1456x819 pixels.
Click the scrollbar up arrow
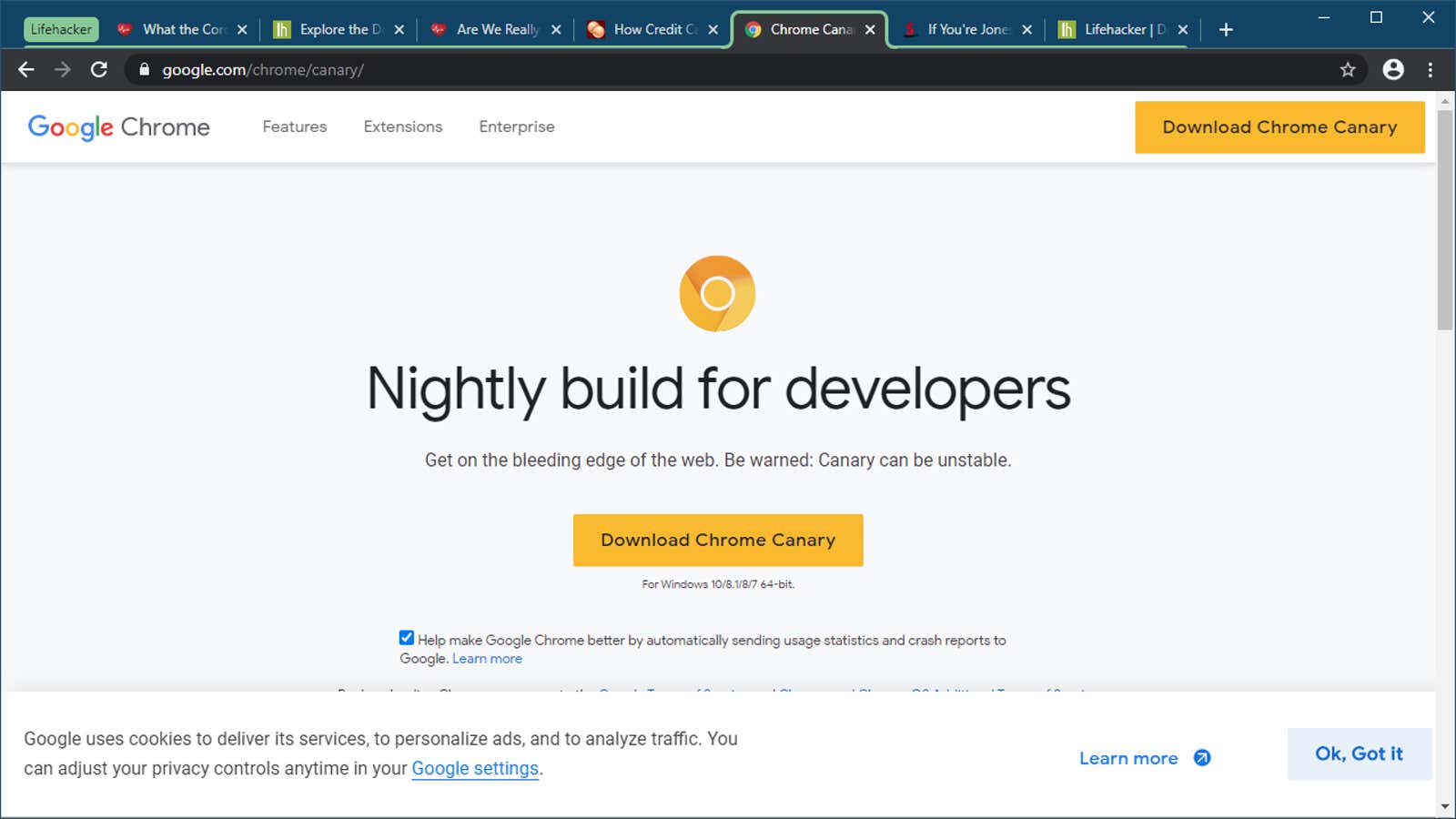[x=1445, y=100]
